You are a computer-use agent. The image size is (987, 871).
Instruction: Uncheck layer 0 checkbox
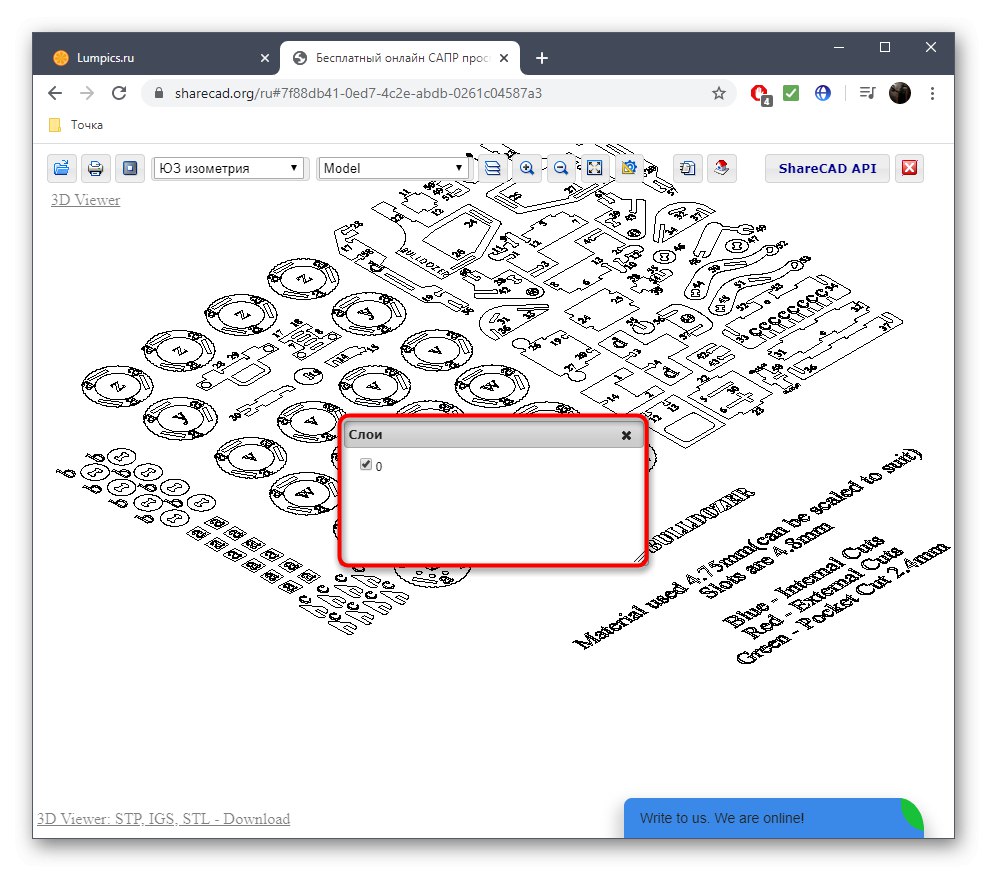click(x=366, y=464)
